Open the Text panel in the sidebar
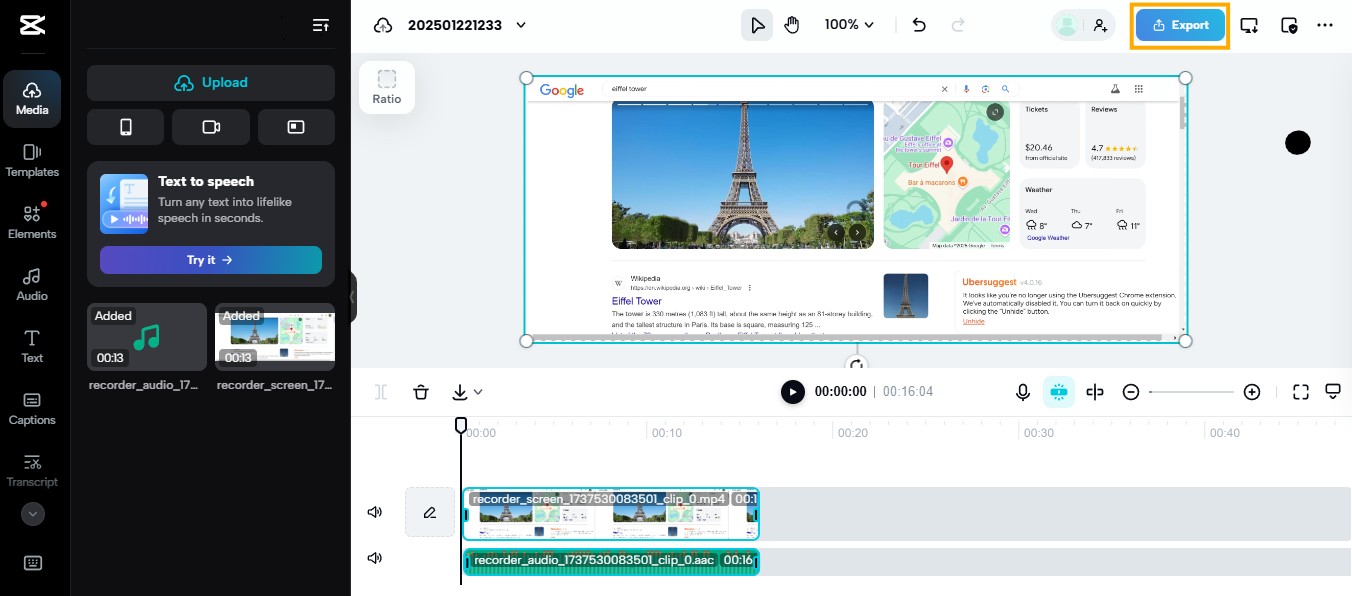Image resolution: width=1352 pixels, height=596 pixels. pos(32,346)
